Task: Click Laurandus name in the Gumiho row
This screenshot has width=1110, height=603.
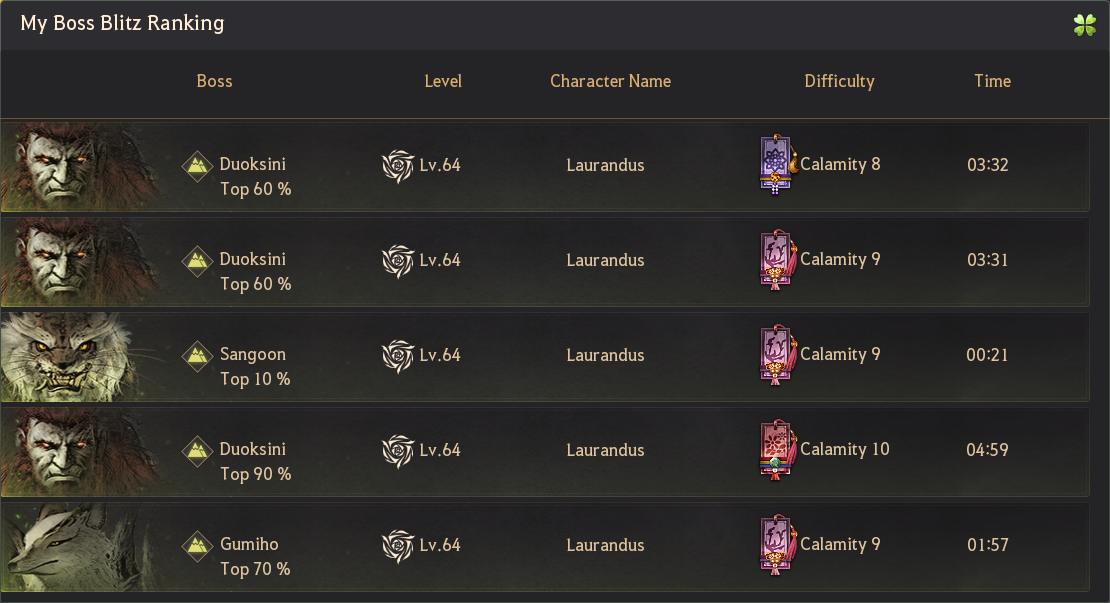Action: [x=605, y=545]
